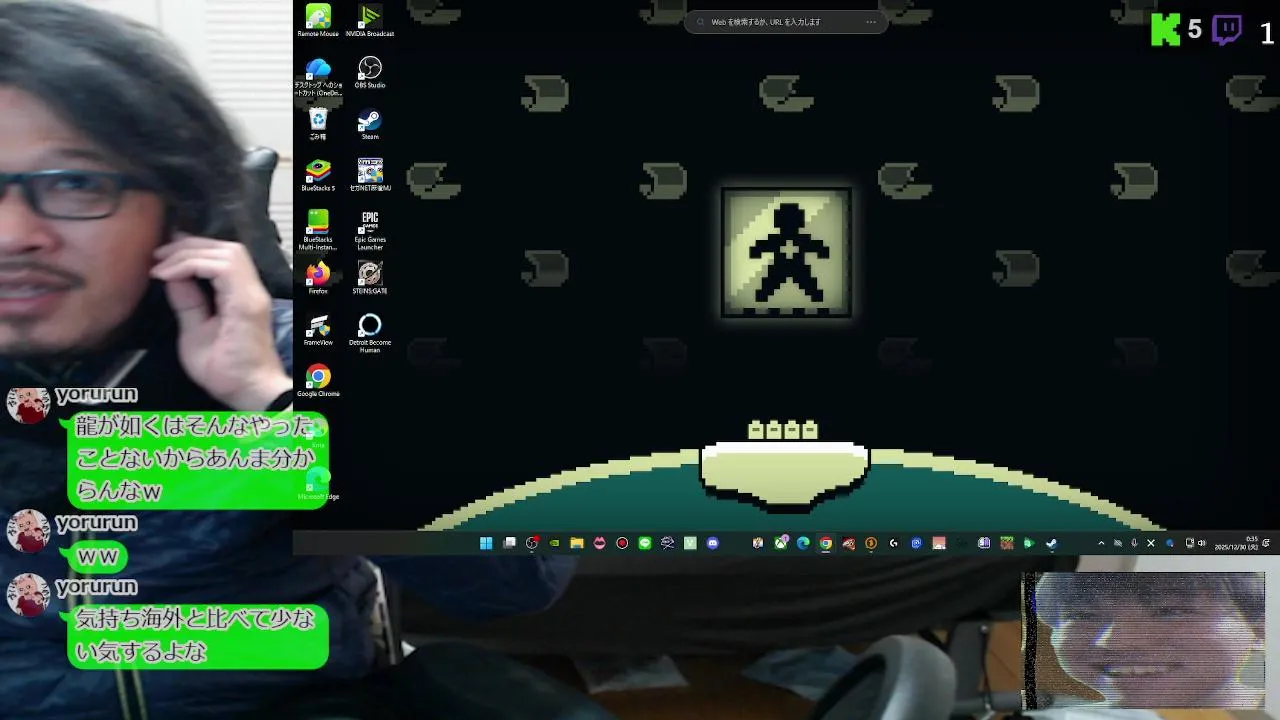The image size is (1280, 720).
Task: Click the Kick logo overlay
Action: tap(1166, 30)
